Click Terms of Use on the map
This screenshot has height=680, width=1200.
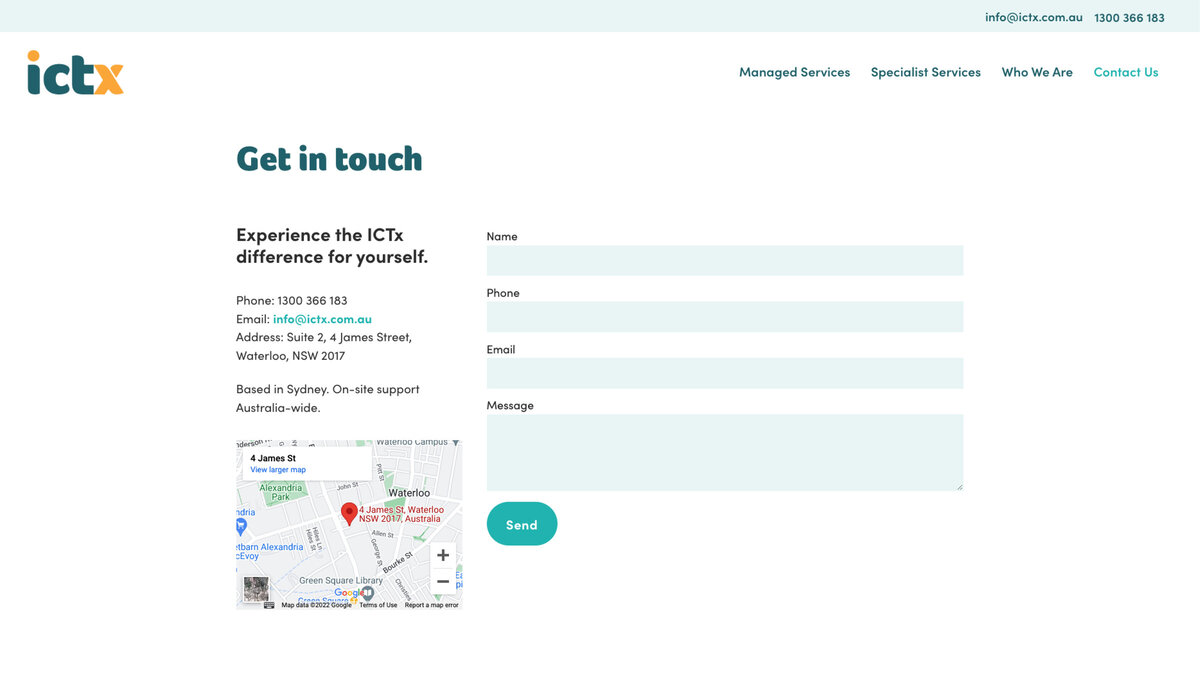tap(378, 605)
